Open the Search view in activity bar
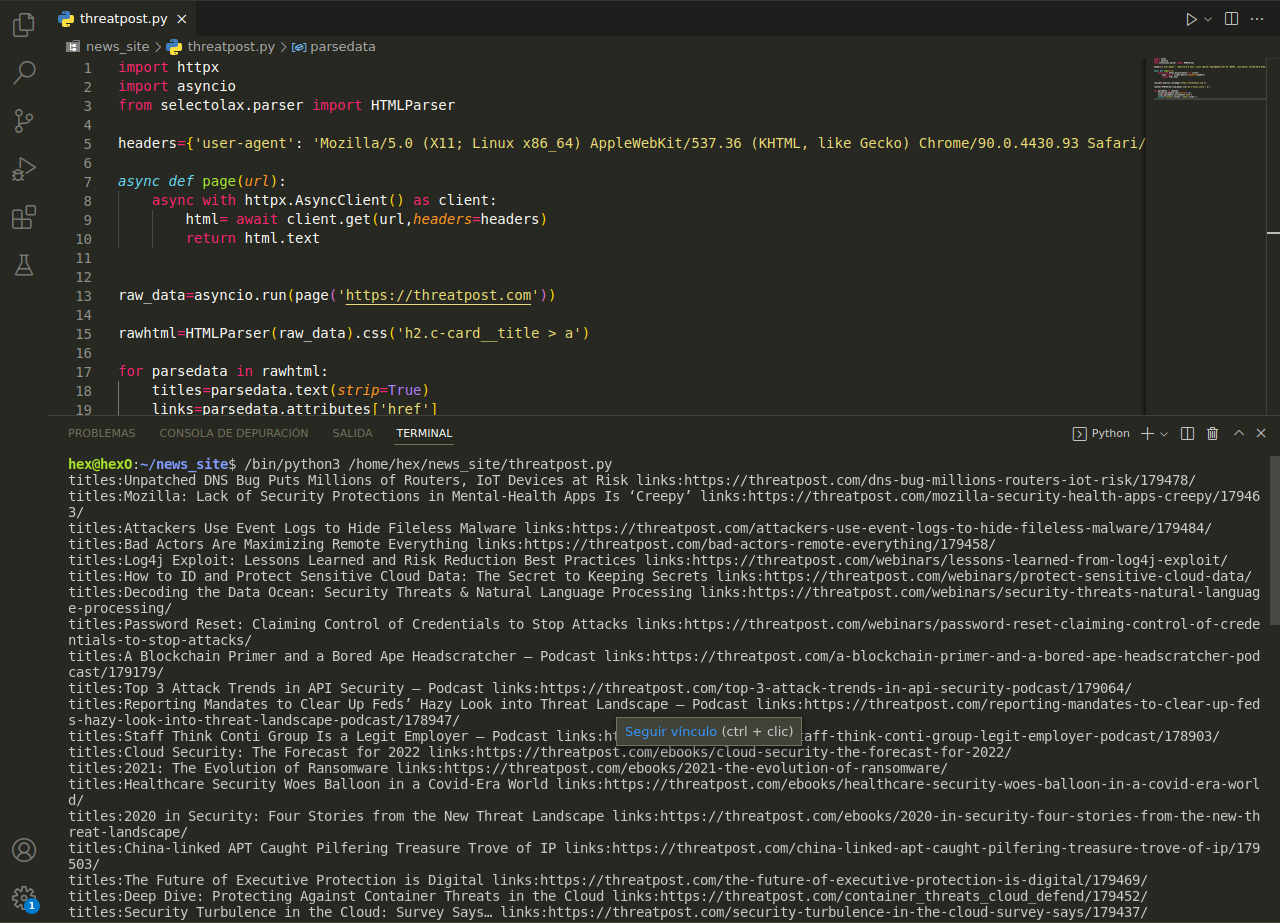The image size is (1280, 923). pos(24,73)
